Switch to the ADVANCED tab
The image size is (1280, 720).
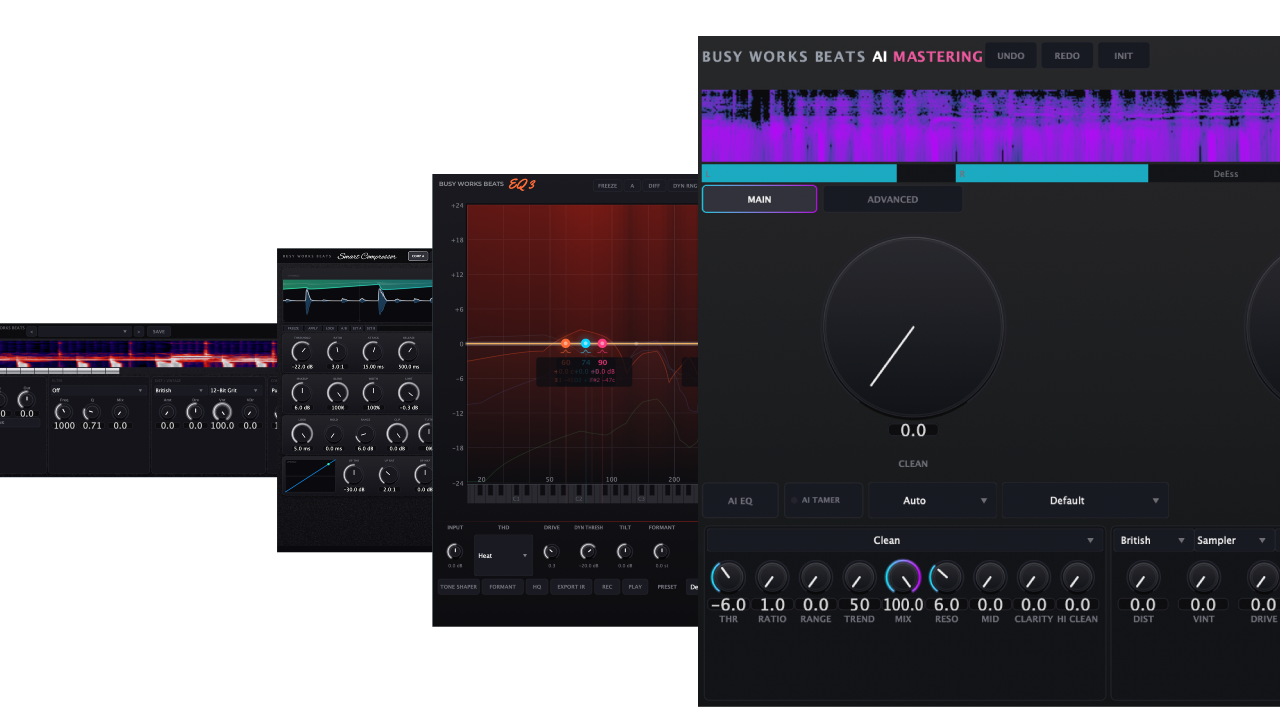[x=892, y=199]
